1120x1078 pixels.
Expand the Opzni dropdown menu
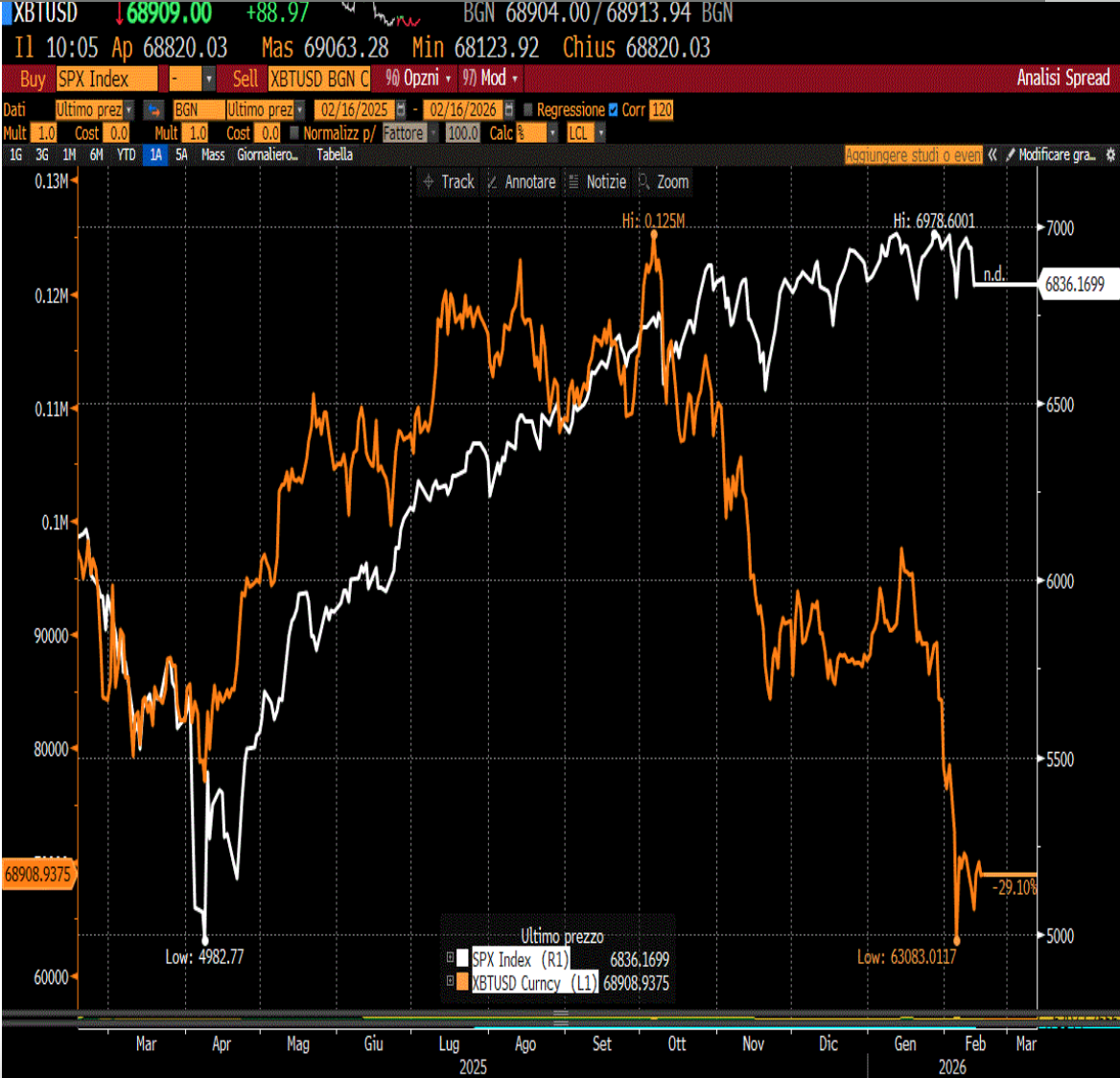click(419, 79)
